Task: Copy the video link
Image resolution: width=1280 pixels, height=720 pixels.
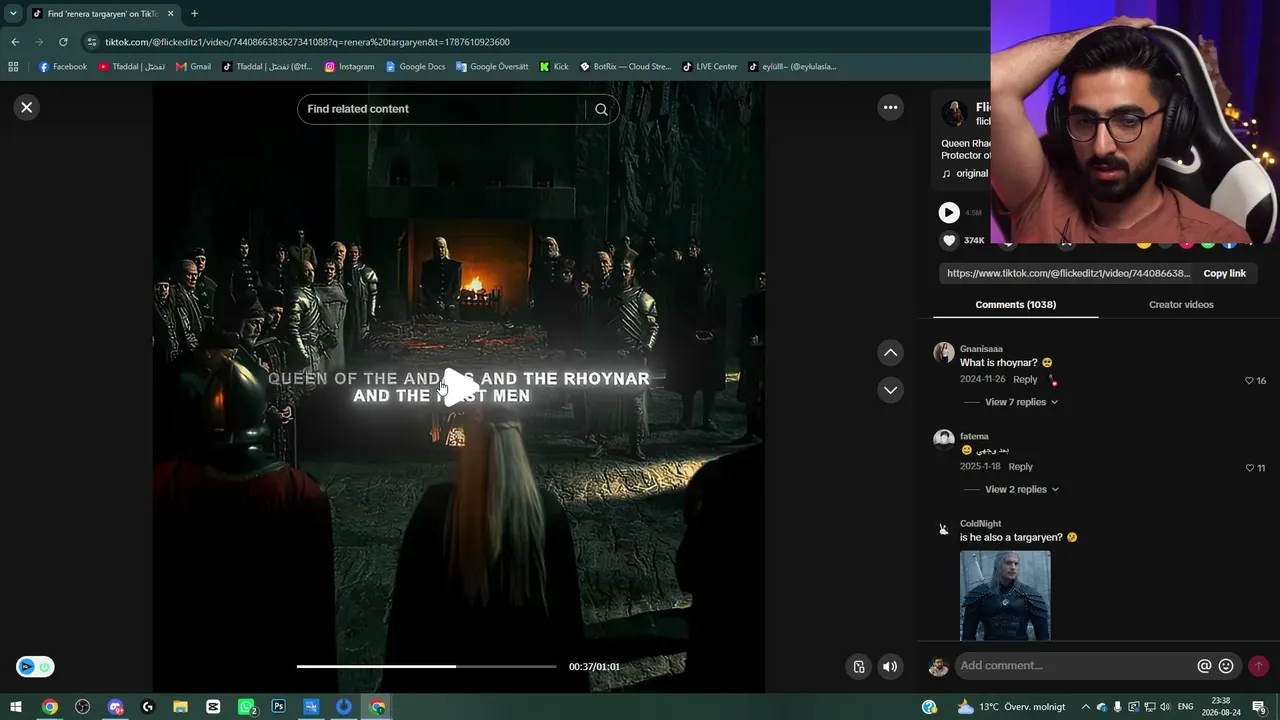Action: pyautogui.click(x=1224, y=273)
